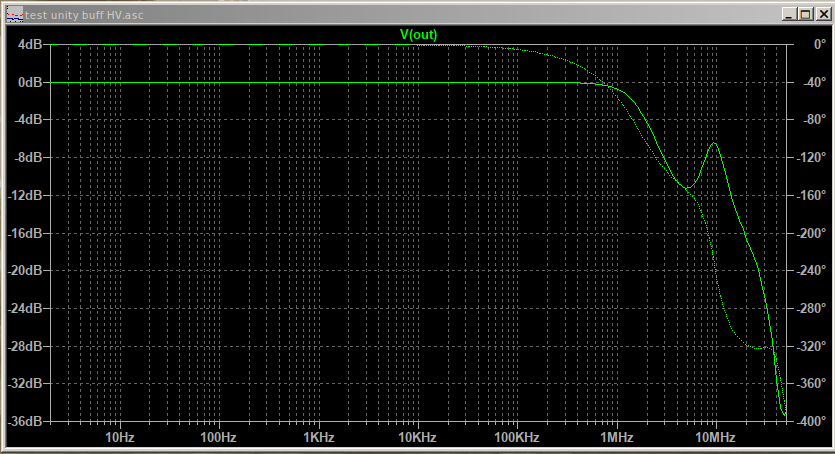Click the 10KHz frequency axis label
Image resolution: width=835 pixels, height=454 pixels.
coord(418,438)
